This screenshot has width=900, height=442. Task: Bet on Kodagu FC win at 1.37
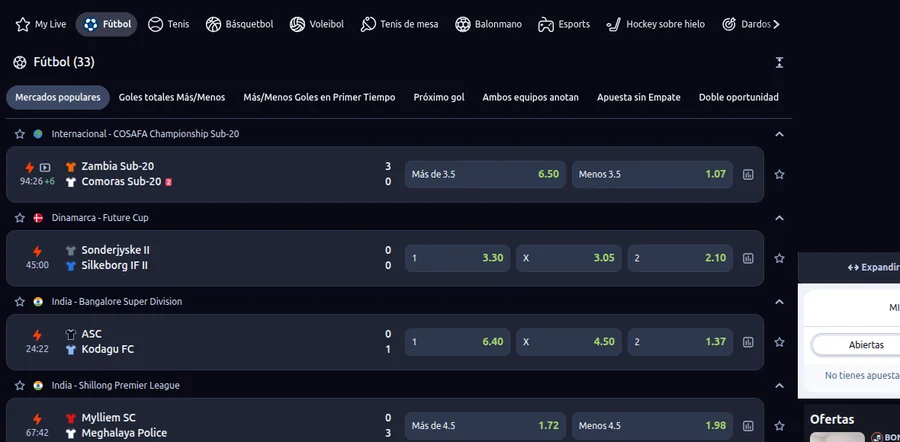tap(680, 342)
